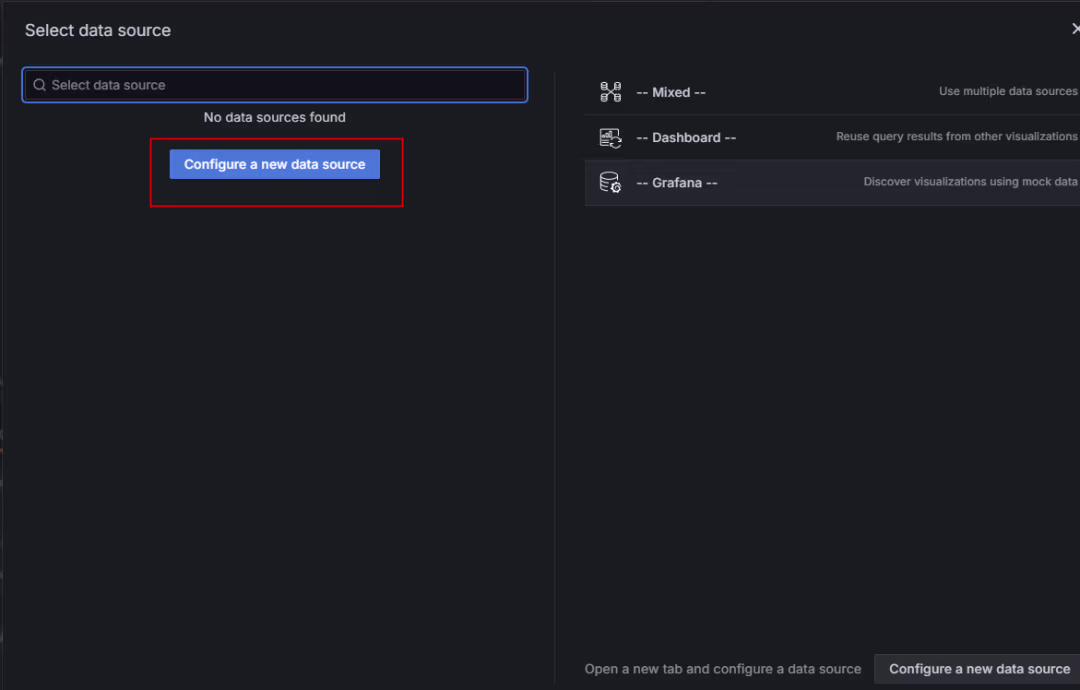Select the -- Grafana -- label
This screenshot has width=1080, height=690.
point(677,182)
